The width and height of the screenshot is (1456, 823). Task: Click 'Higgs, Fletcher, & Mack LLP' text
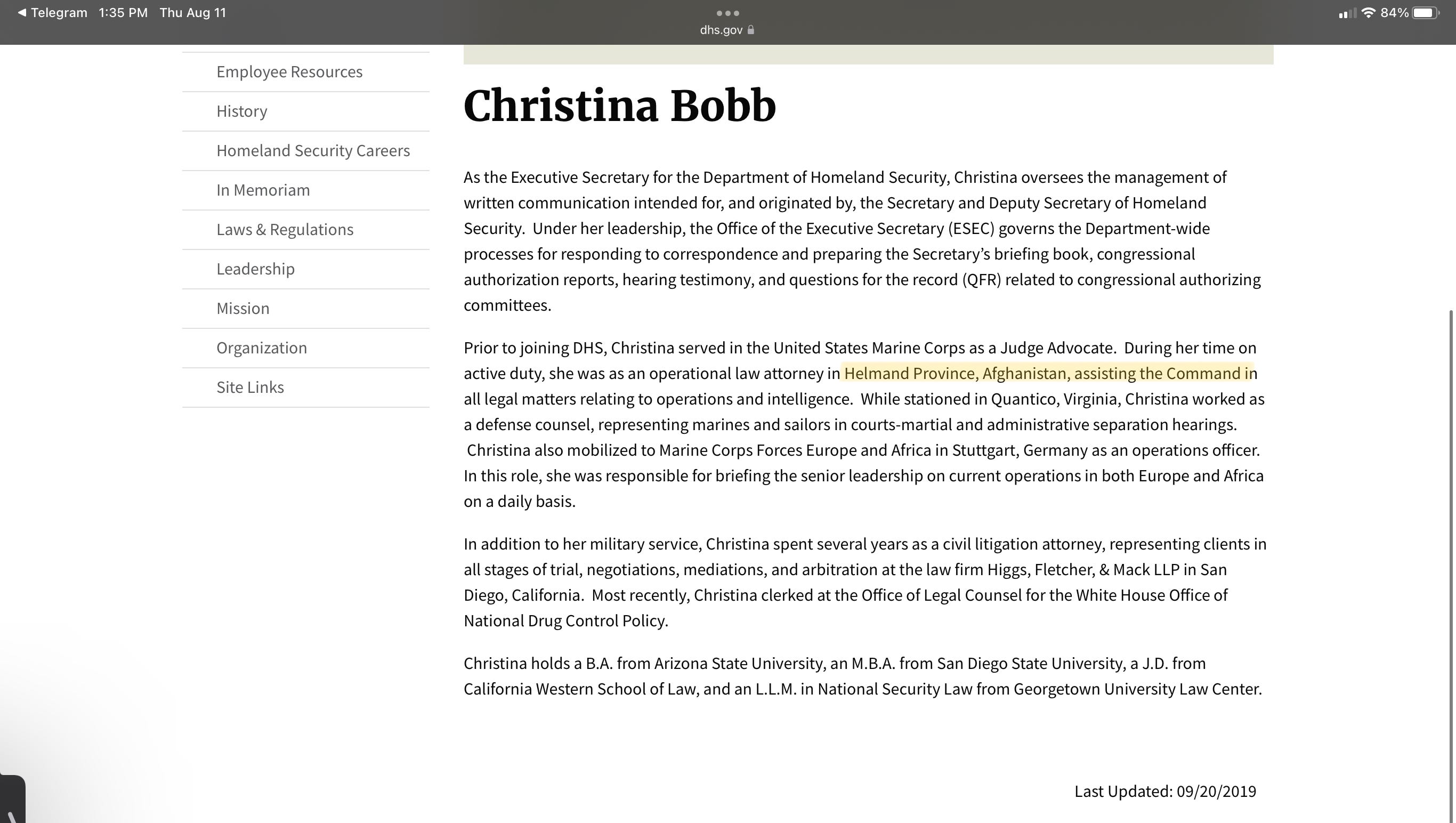[x=1083, y=570]
